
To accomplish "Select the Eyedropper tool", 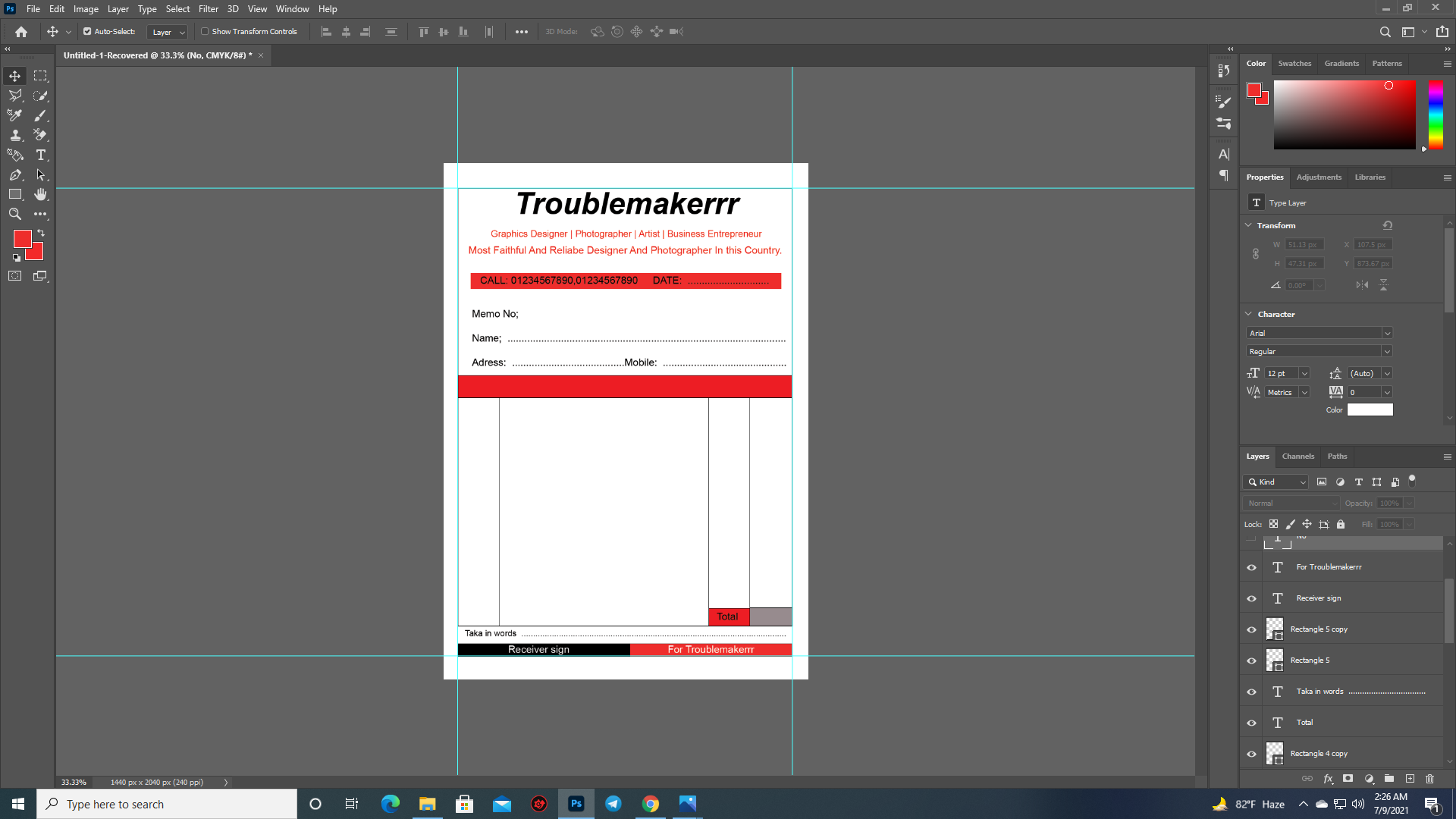I will pyautogui.click(x=15, y=115).
